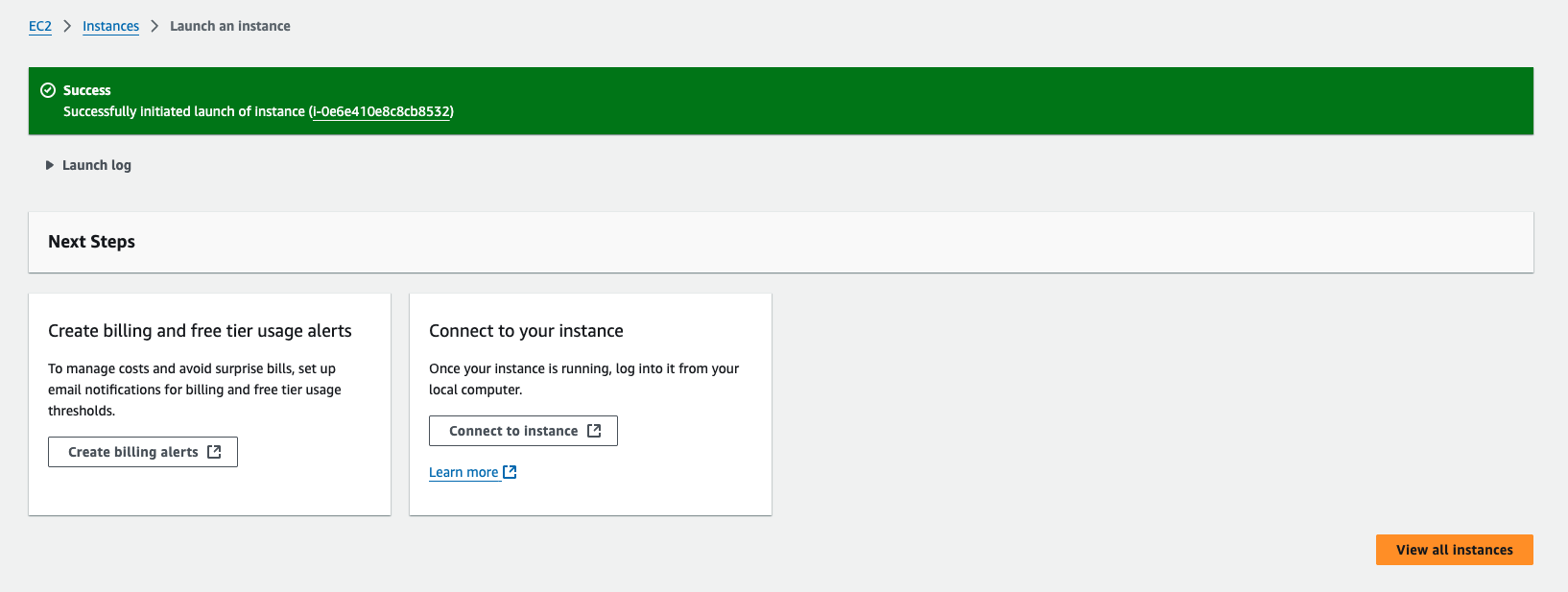Click Create billing alerts button
The image size is (1568, 592).
(x=143, y=452)
